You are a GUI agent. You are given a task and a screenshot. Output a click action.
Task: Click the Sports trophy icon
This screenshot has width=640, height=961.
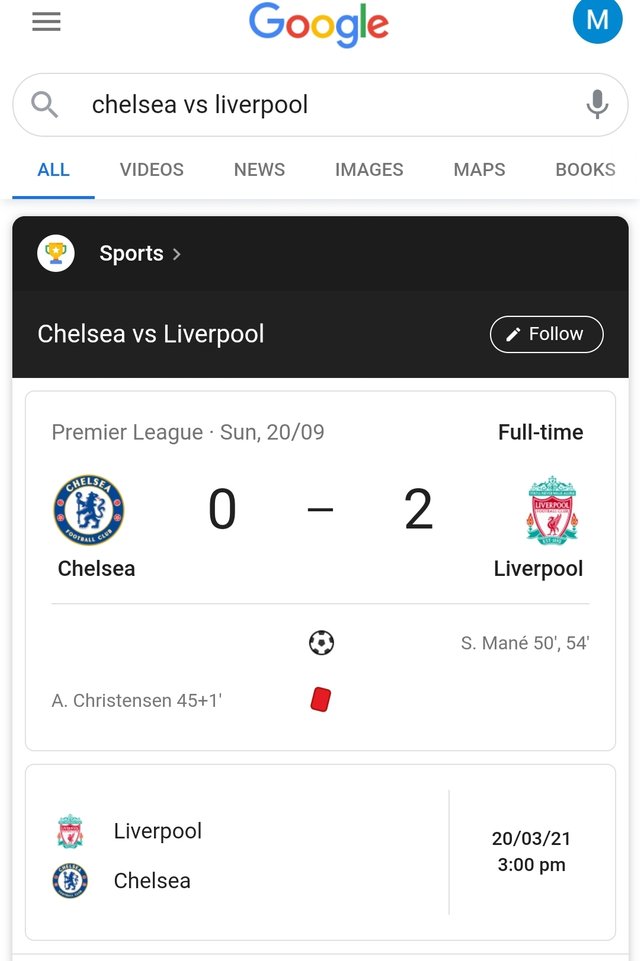coord(56,253)
